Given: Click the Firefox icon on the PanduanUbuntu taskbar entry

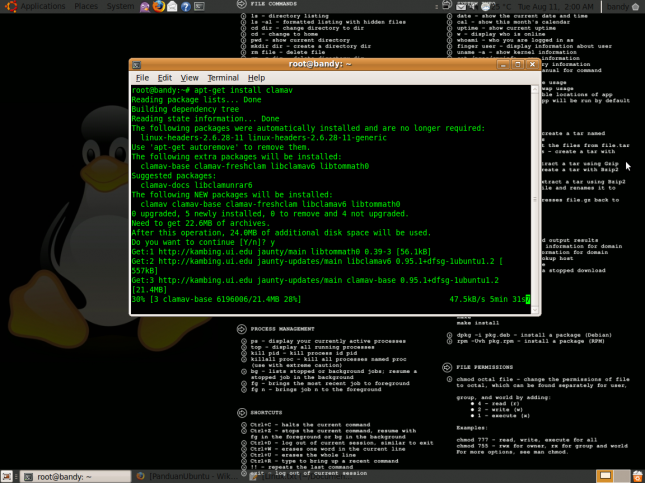Looking at the screenshot, I should [x=141, y=476].
